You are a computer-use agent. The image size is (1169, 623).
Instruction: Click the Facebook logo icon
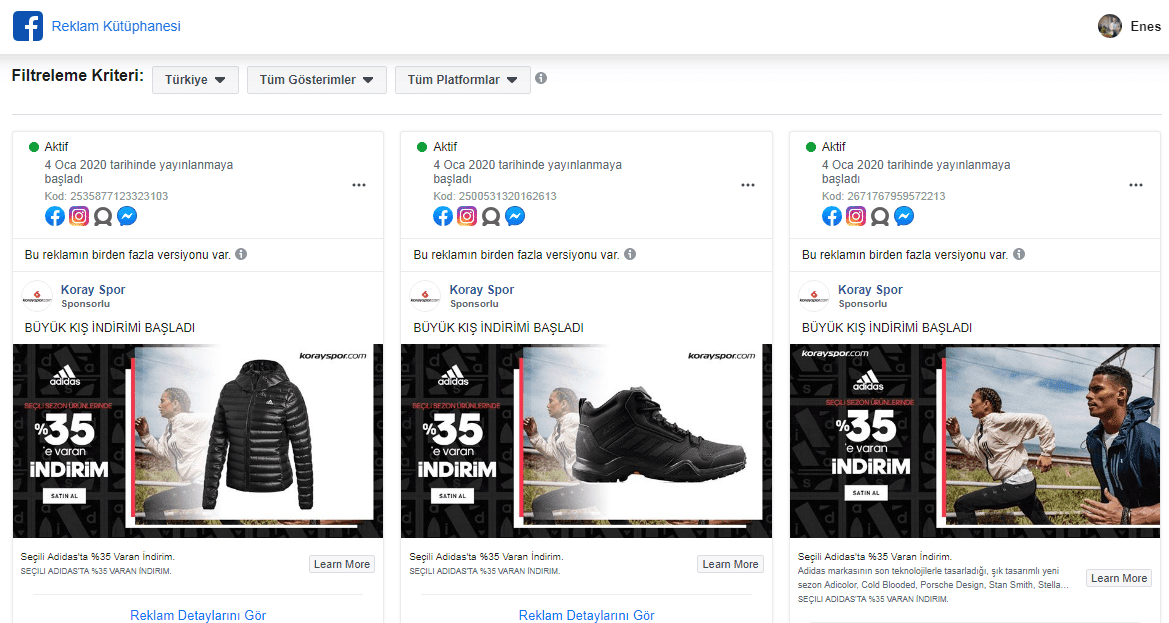pos(27,26)
